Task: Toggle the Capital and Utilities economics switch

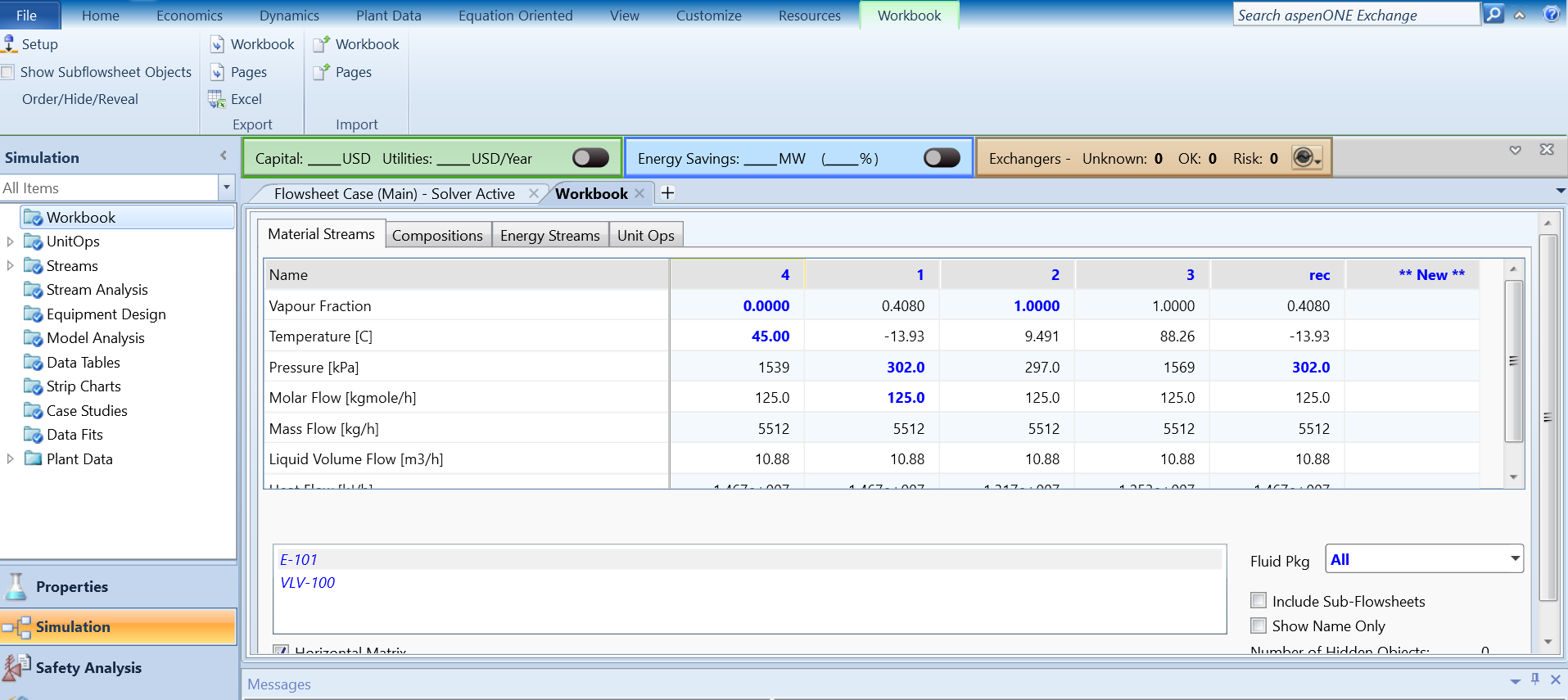Action: pos(590,157)
